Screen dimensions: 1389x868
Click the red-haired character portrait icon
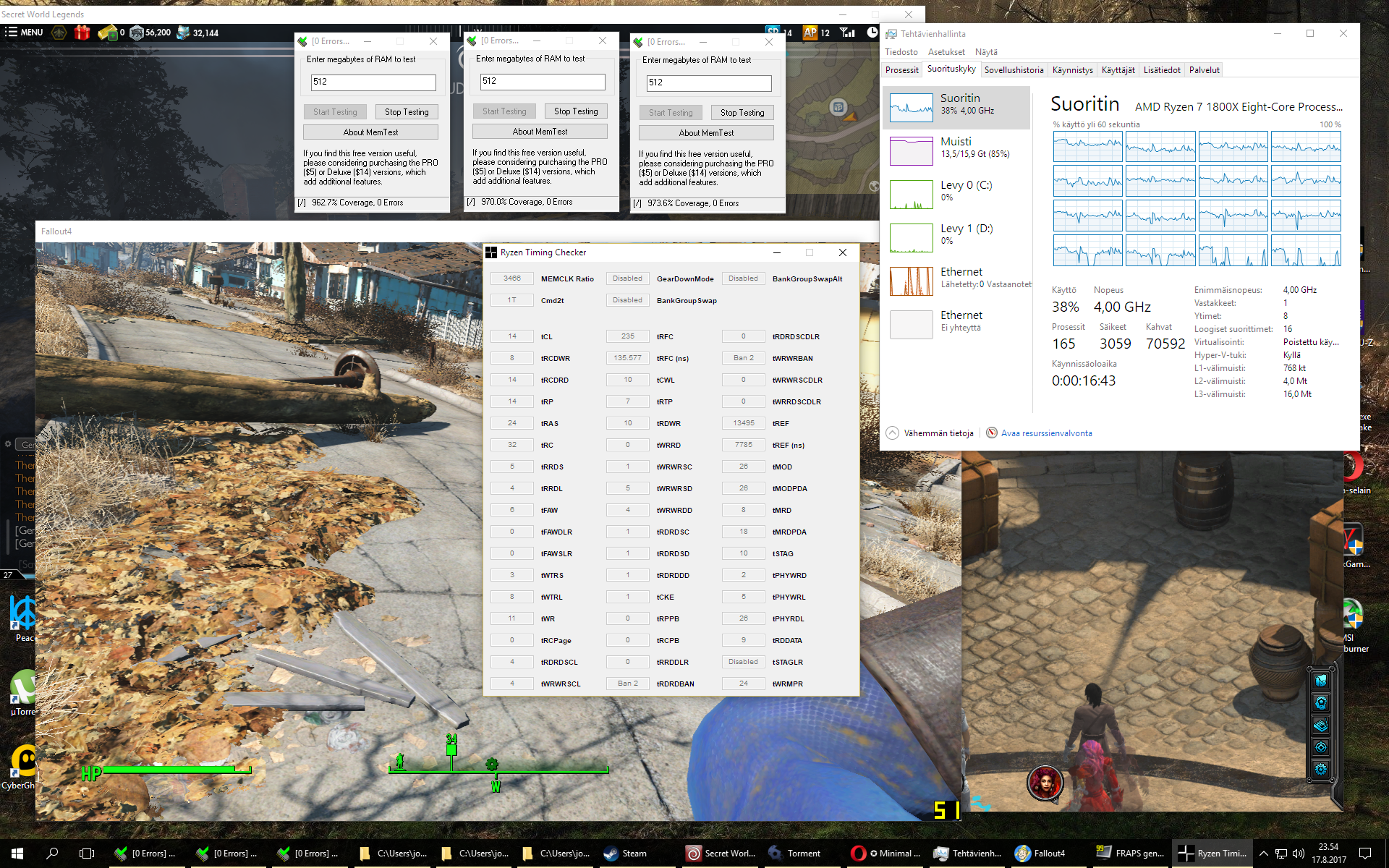point(1045,782)
